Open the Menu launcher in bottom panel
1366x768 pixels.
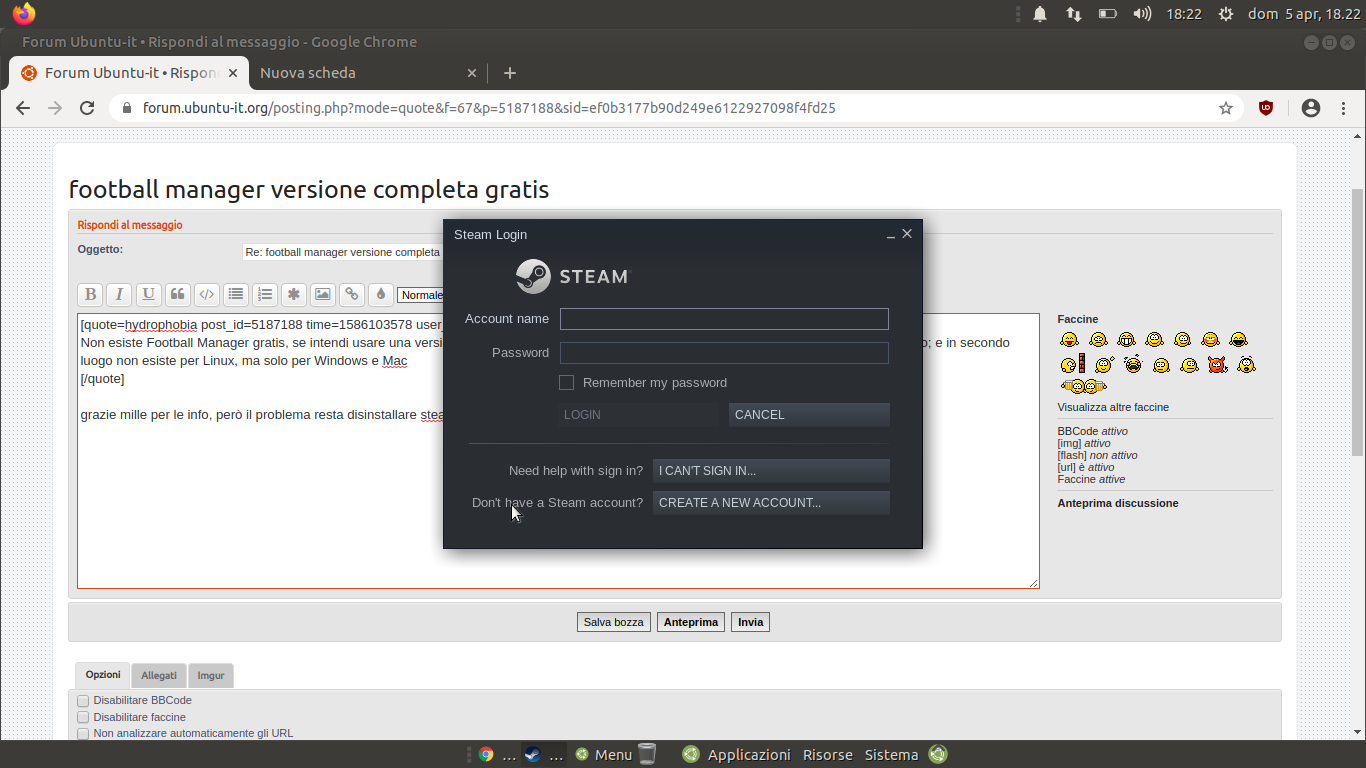coord(603,755)
